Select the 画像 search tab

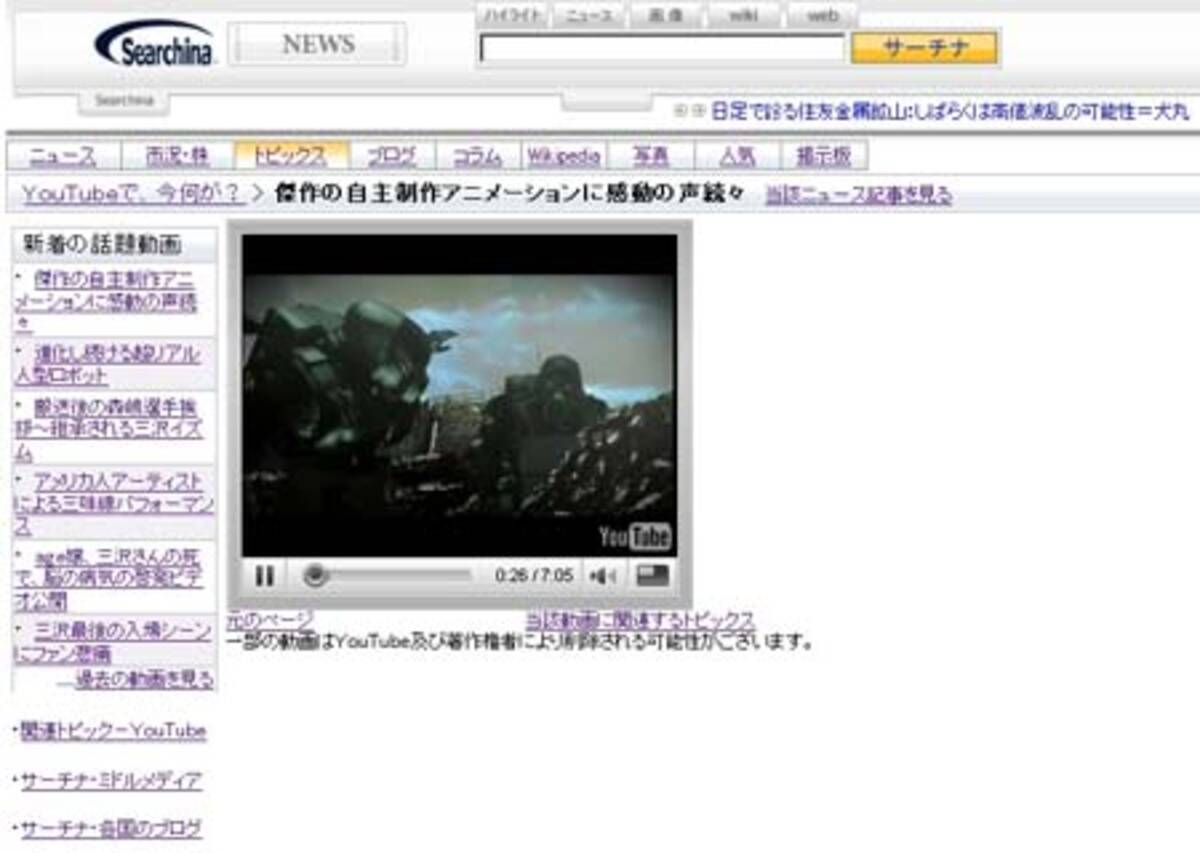pyautogui.click(x=665, y=16)
